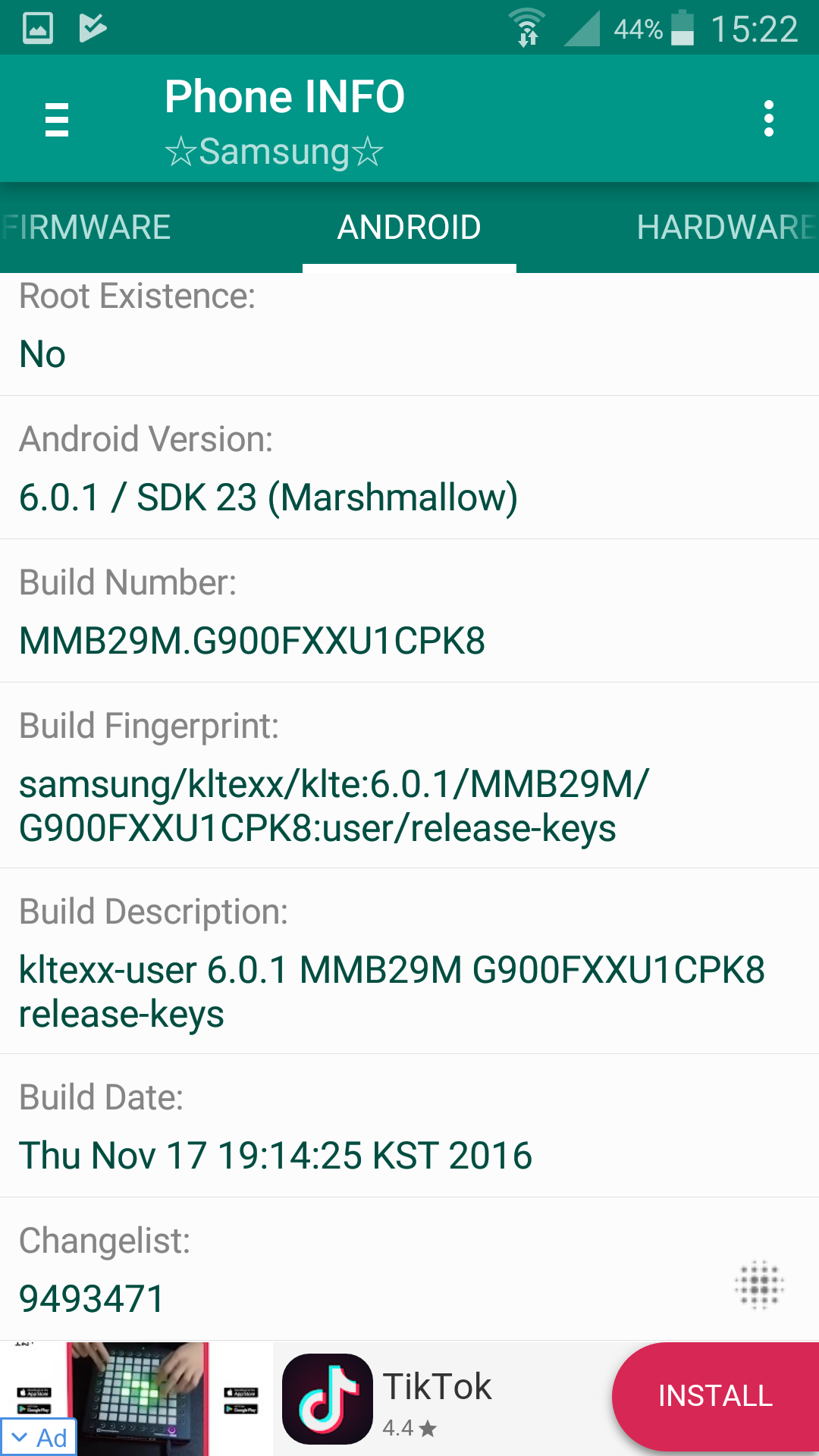Collapse the ad using the Ad chevron
The height and width of the screenshot is (1456, 819).
pyautogui.click(x=38, y=1437)
